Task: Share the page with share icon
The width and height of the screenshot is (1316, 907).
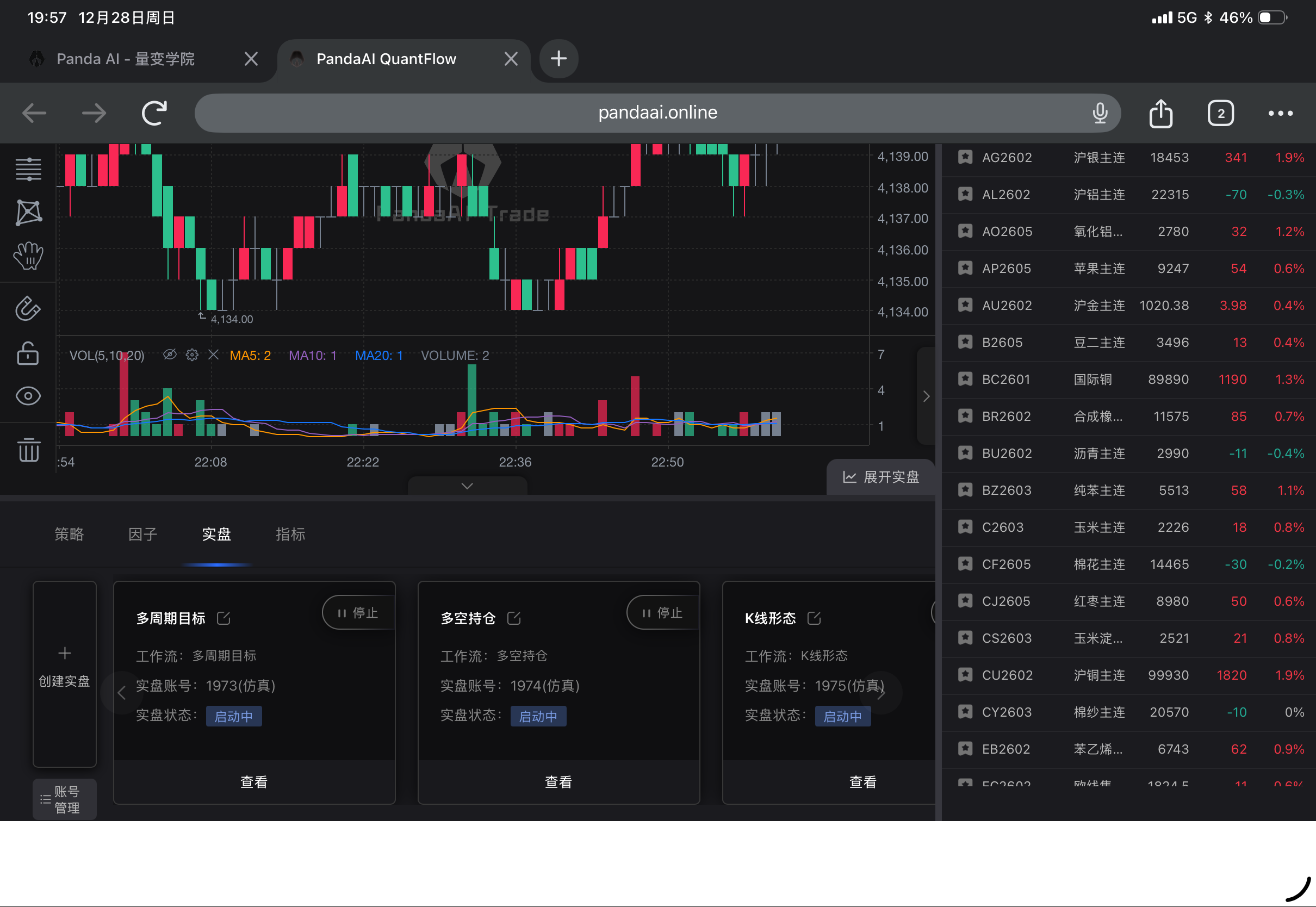Action: [x=1161, y=113]
